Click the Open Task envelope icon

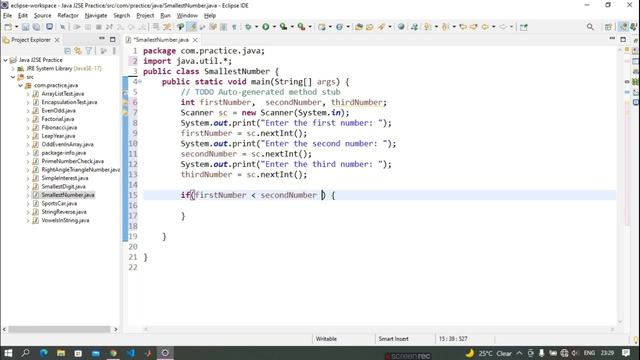pyautogui.click(x=369, y=27)
